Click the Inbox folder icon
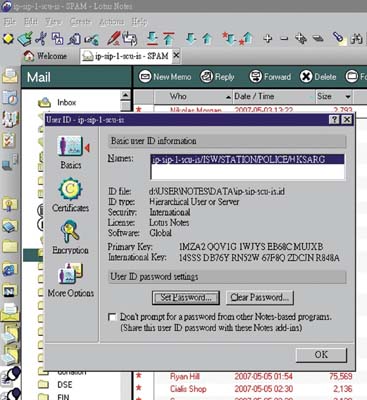 click(x=44, y=102)
